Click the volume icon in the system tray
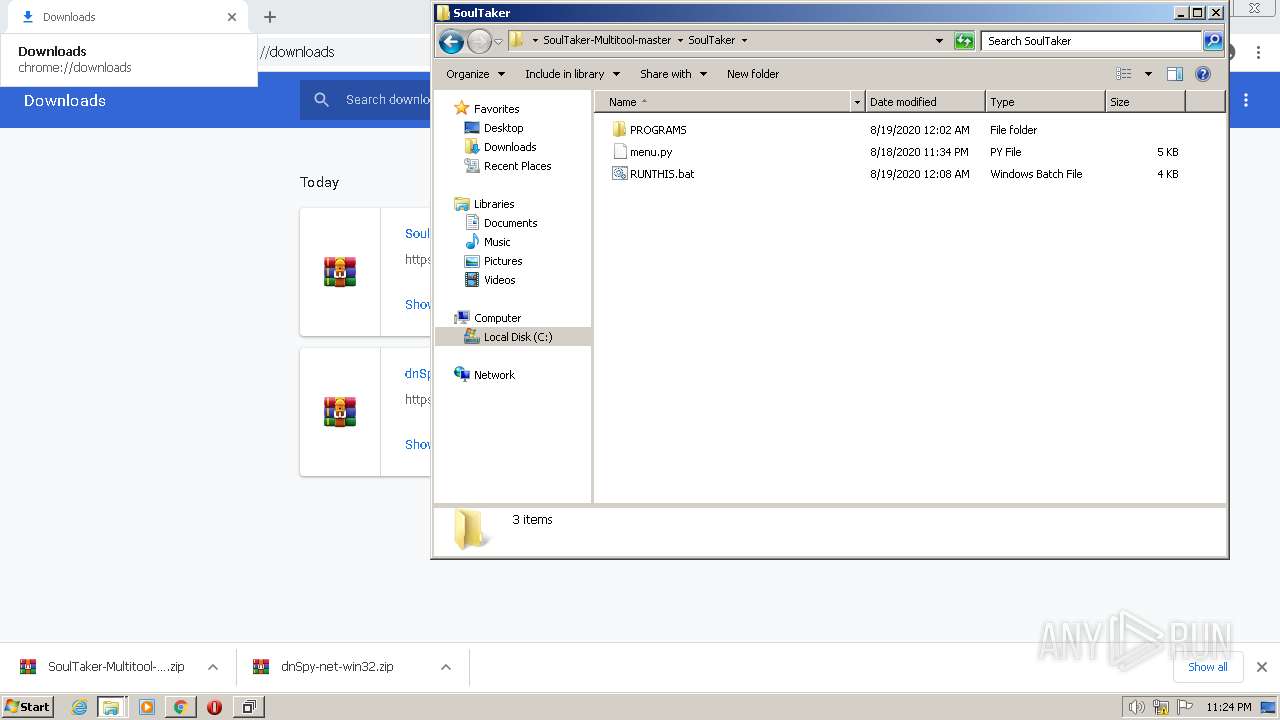The image size is (1280, 720). 1137,707
